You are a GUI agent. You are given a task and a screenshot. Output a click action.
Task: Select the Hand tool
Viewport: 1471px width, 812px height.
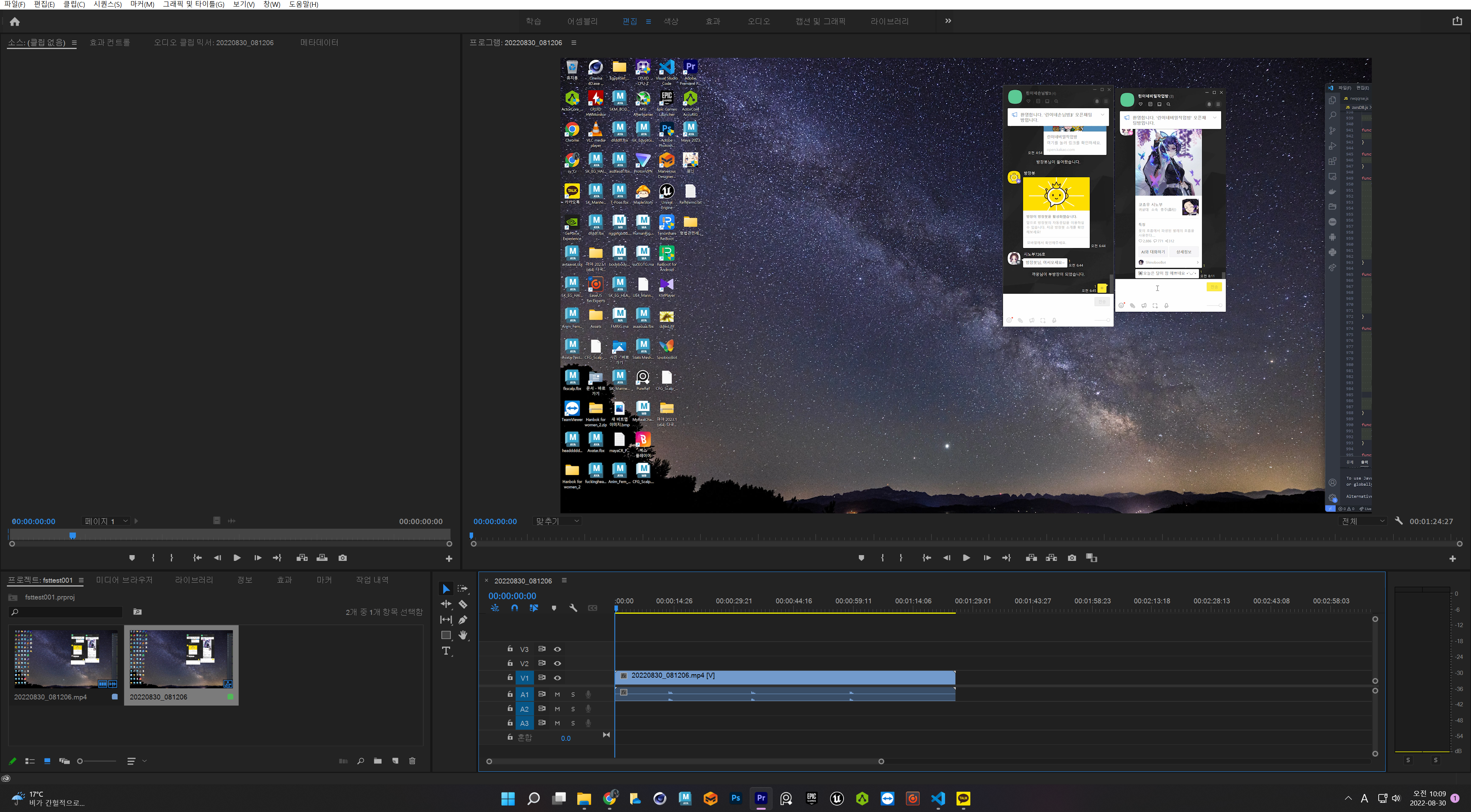point(462,635)
